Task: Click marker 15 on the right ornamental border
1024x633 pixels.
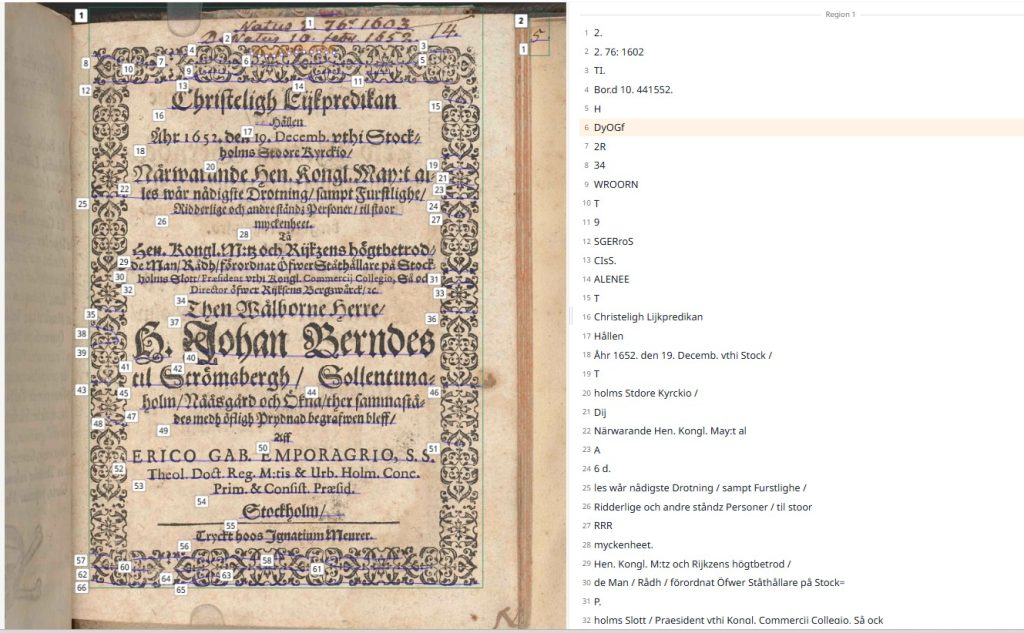Action: [434, 106]
